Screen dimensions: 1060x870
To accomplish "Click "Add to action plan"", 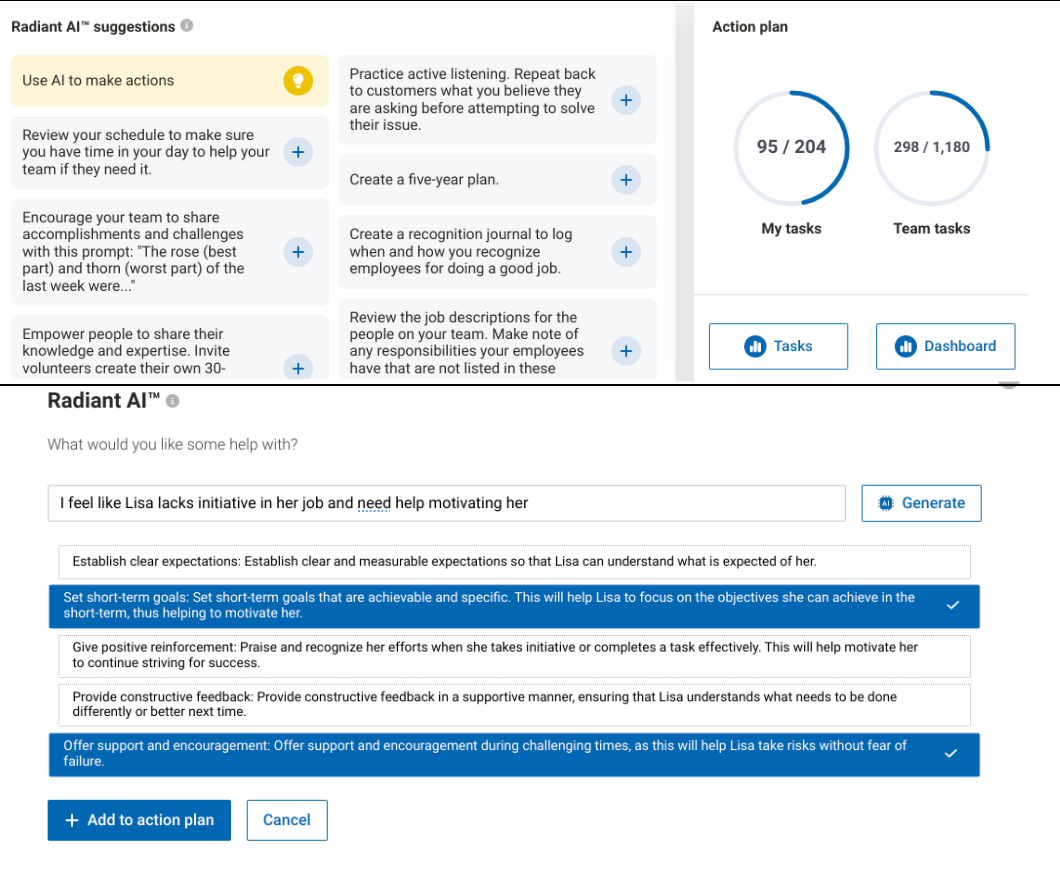I will [139, 820].
